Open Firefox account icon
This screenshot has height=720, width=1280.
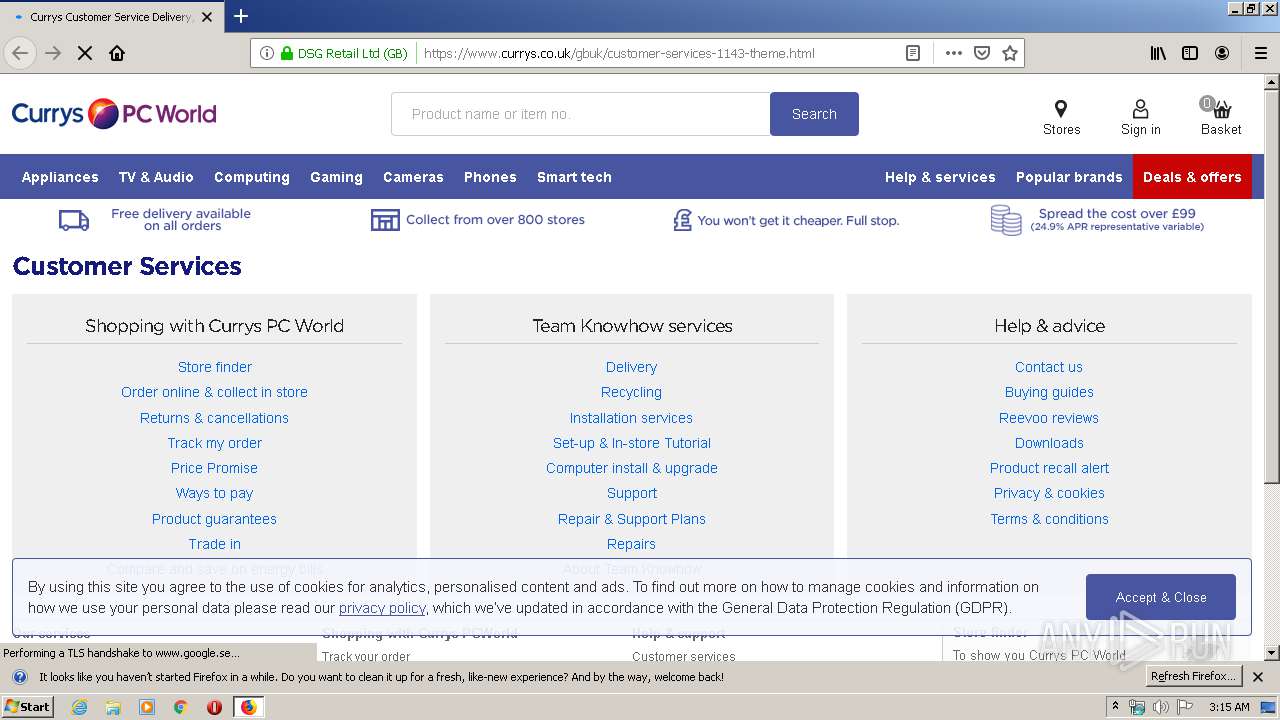1222,53
